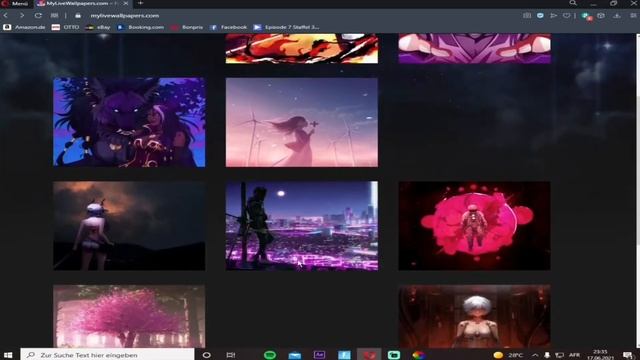Open the green extension icon with red badge

click(x=587, y=16)
